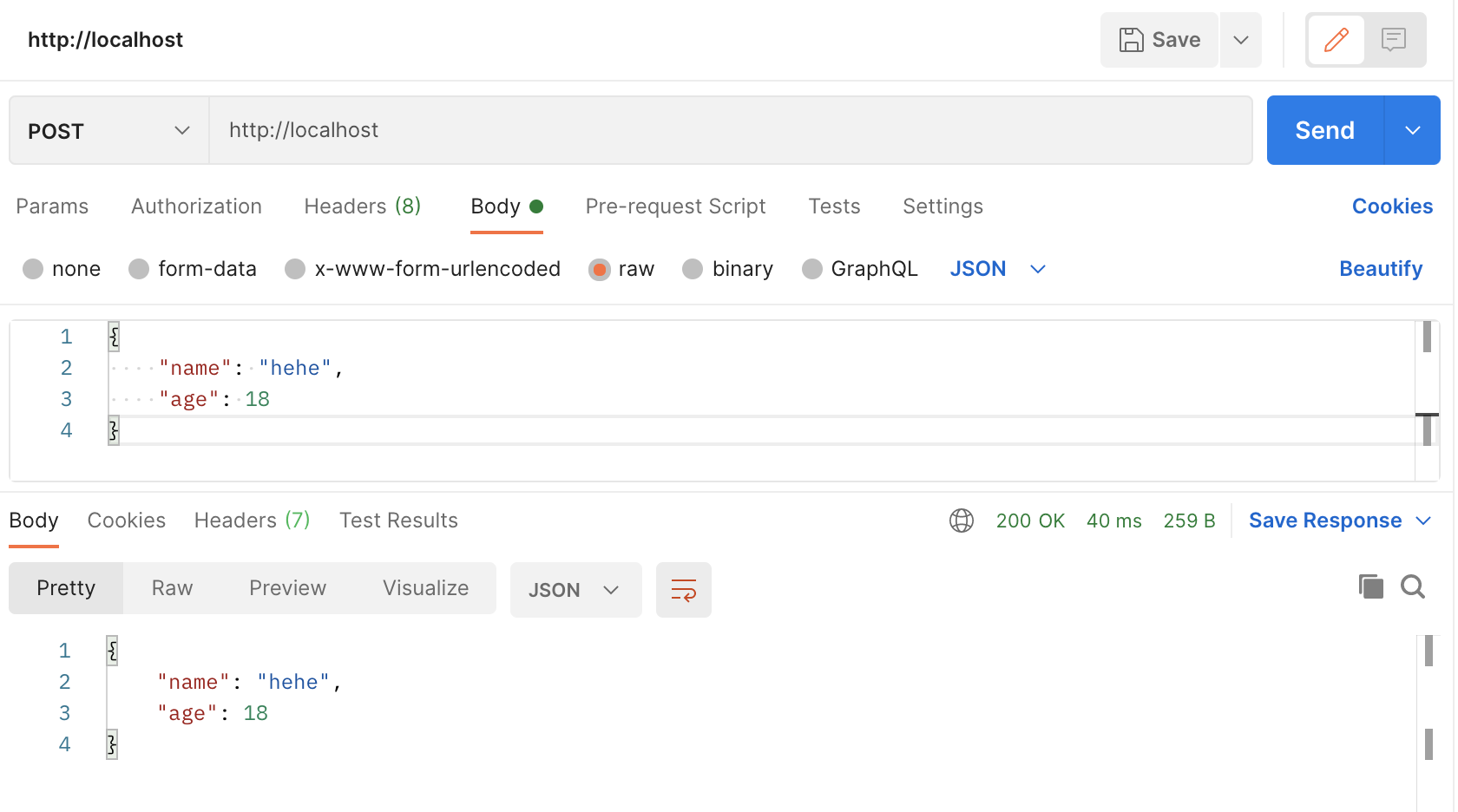Image resolution: width=1458 pixels, height=812 pixels.
Task: Open the response Headers (7) tab
Action: coord(252,521)
